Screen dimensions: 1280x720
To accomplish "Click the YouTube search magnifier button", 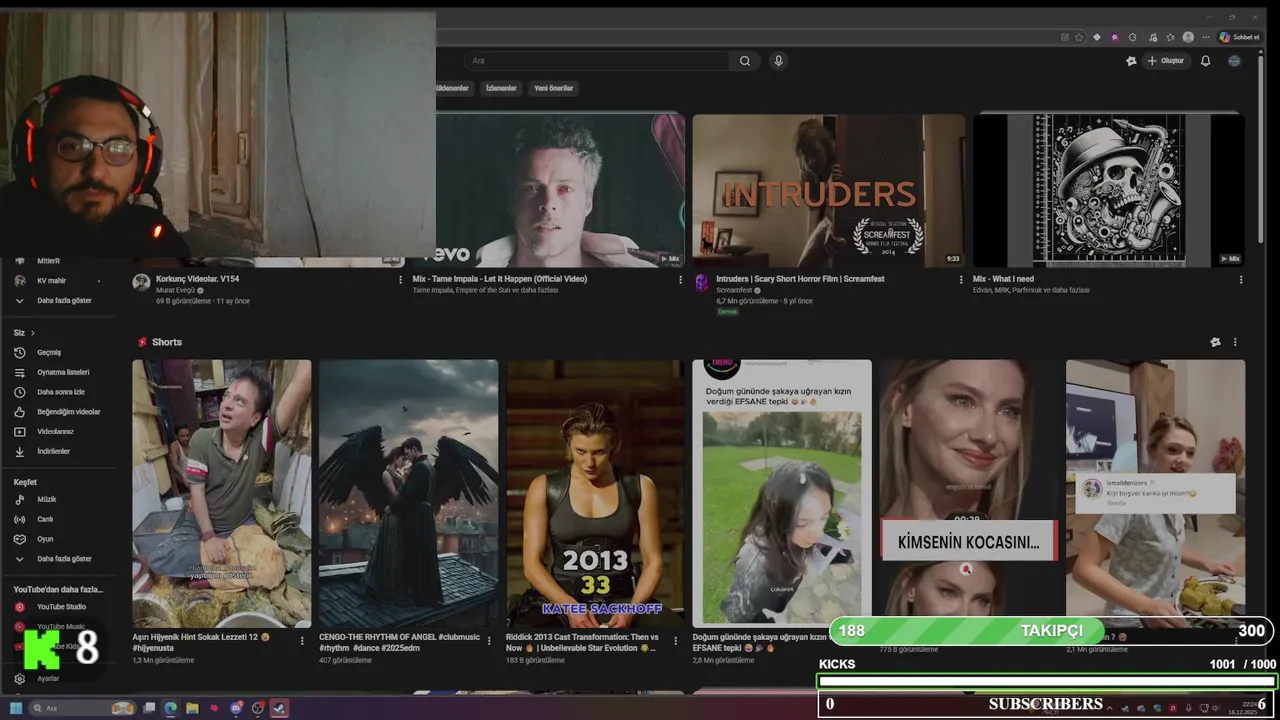I will [745, 61].
